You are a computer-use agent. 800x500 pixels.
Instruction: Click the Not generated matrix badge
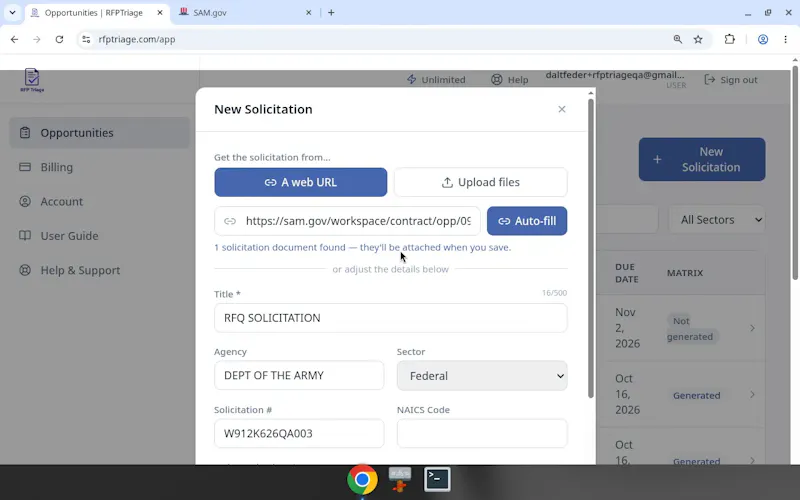[691, 329]
